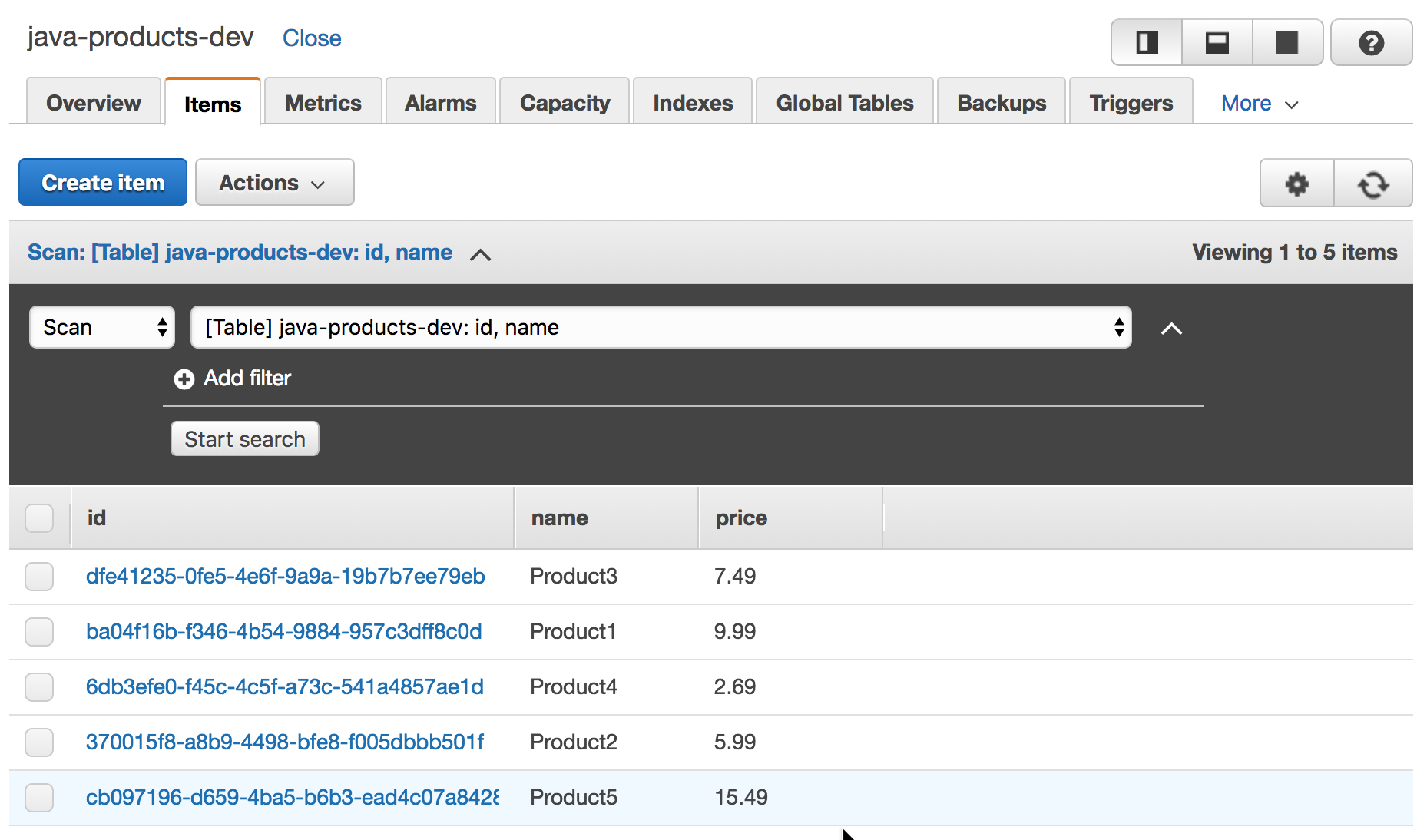Open the table/index selection dropdown
This screenshot has height=840, width=1427.
(661, 328)
